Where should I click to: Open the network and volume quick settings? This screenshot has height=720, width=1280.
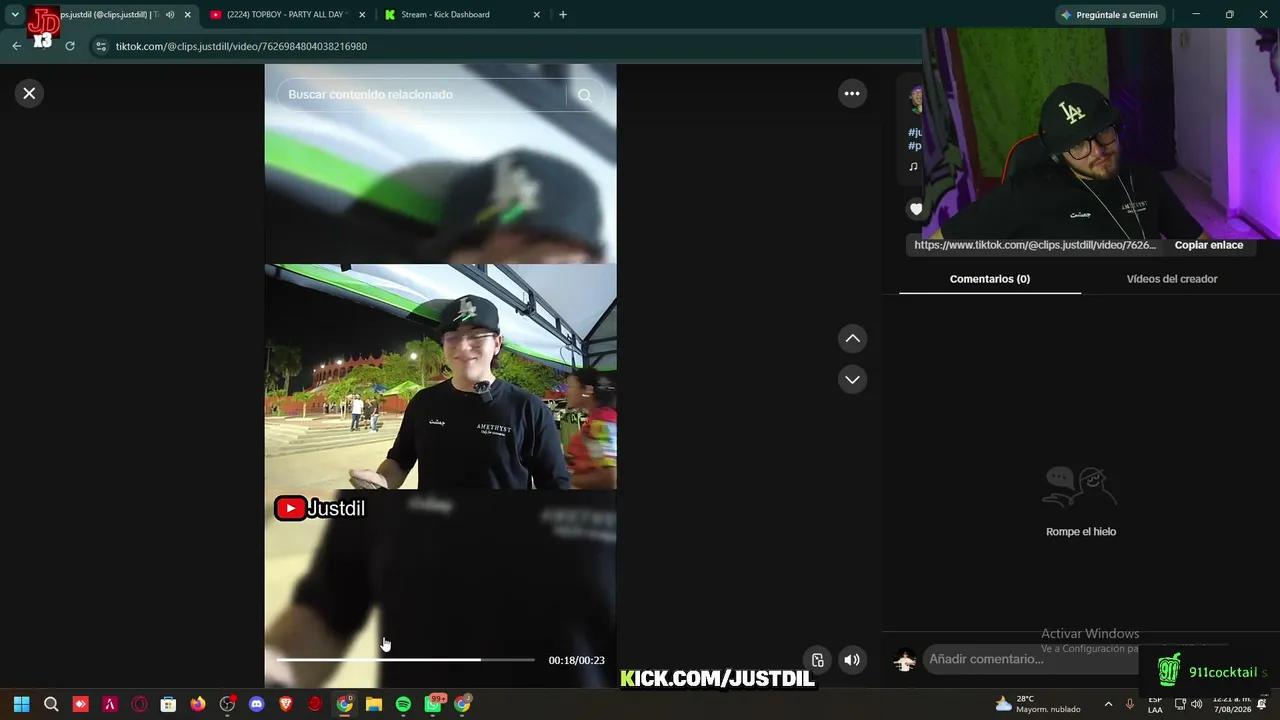pos(1188,704)
